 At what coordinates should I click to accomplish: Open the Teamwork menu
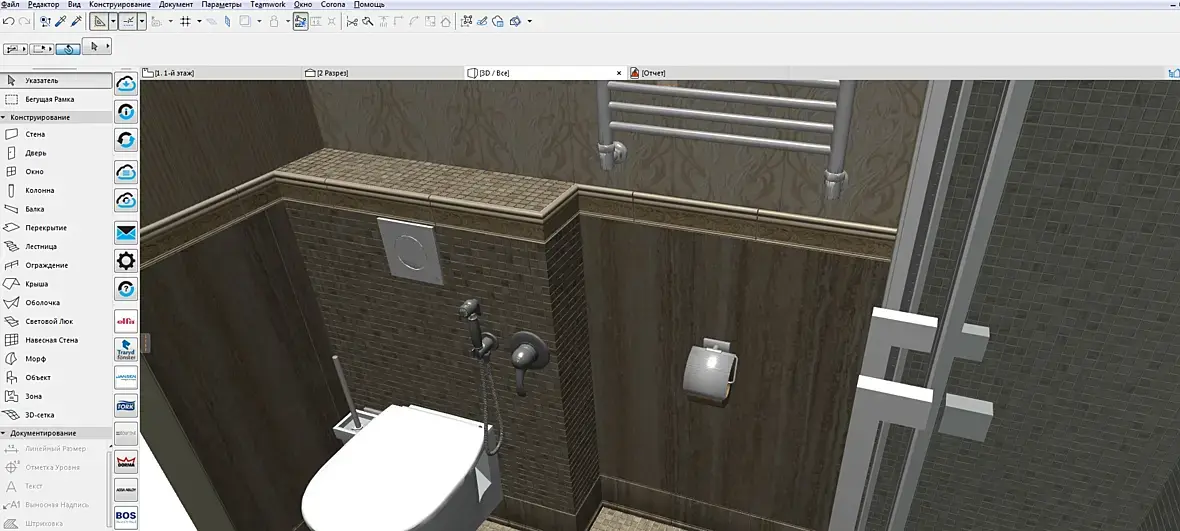pyautogui.click(x=268, y=5)
